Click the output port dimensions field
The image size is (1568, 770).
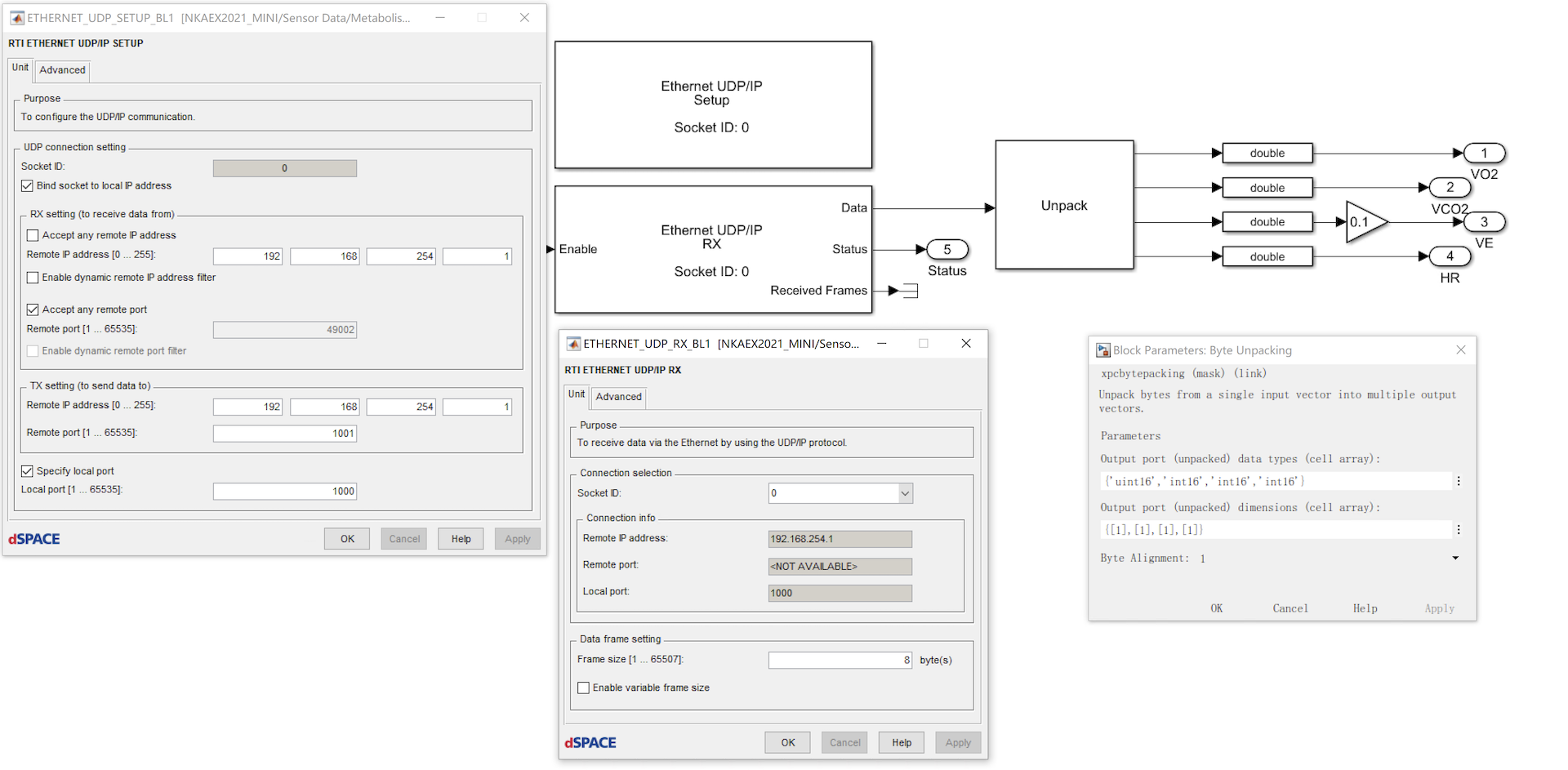[1276, 530]
